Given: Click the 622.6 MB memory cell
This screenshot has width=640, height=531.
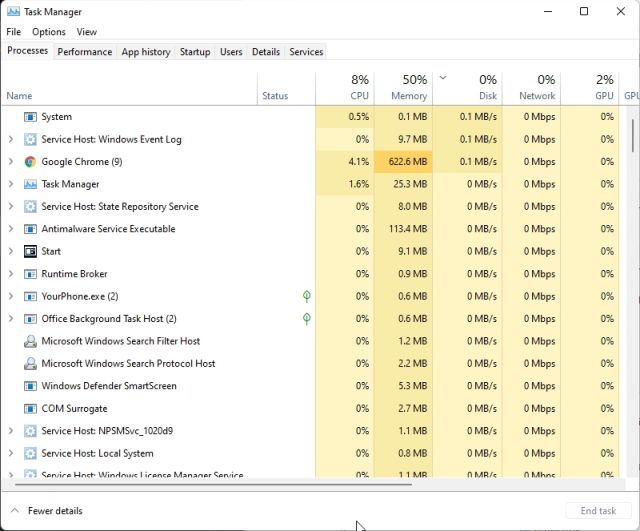Looking at the screenshot, I should (x=403, y=162).
